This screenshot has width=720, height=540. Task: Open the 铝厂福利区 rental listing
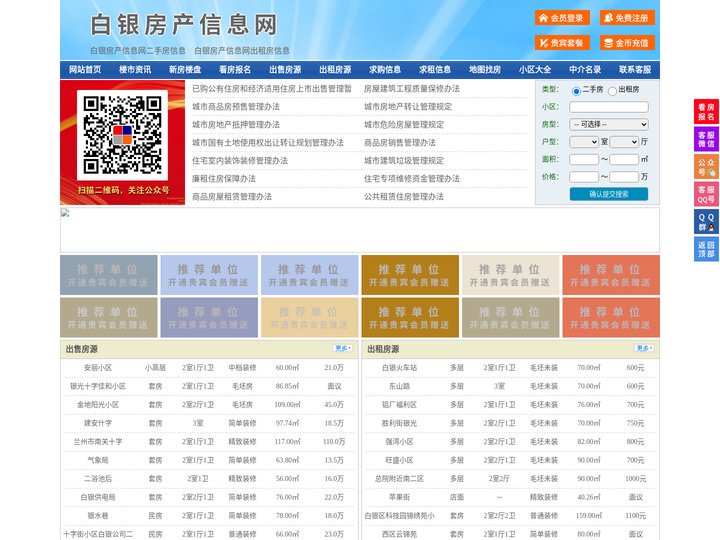[x=399, y=405]
